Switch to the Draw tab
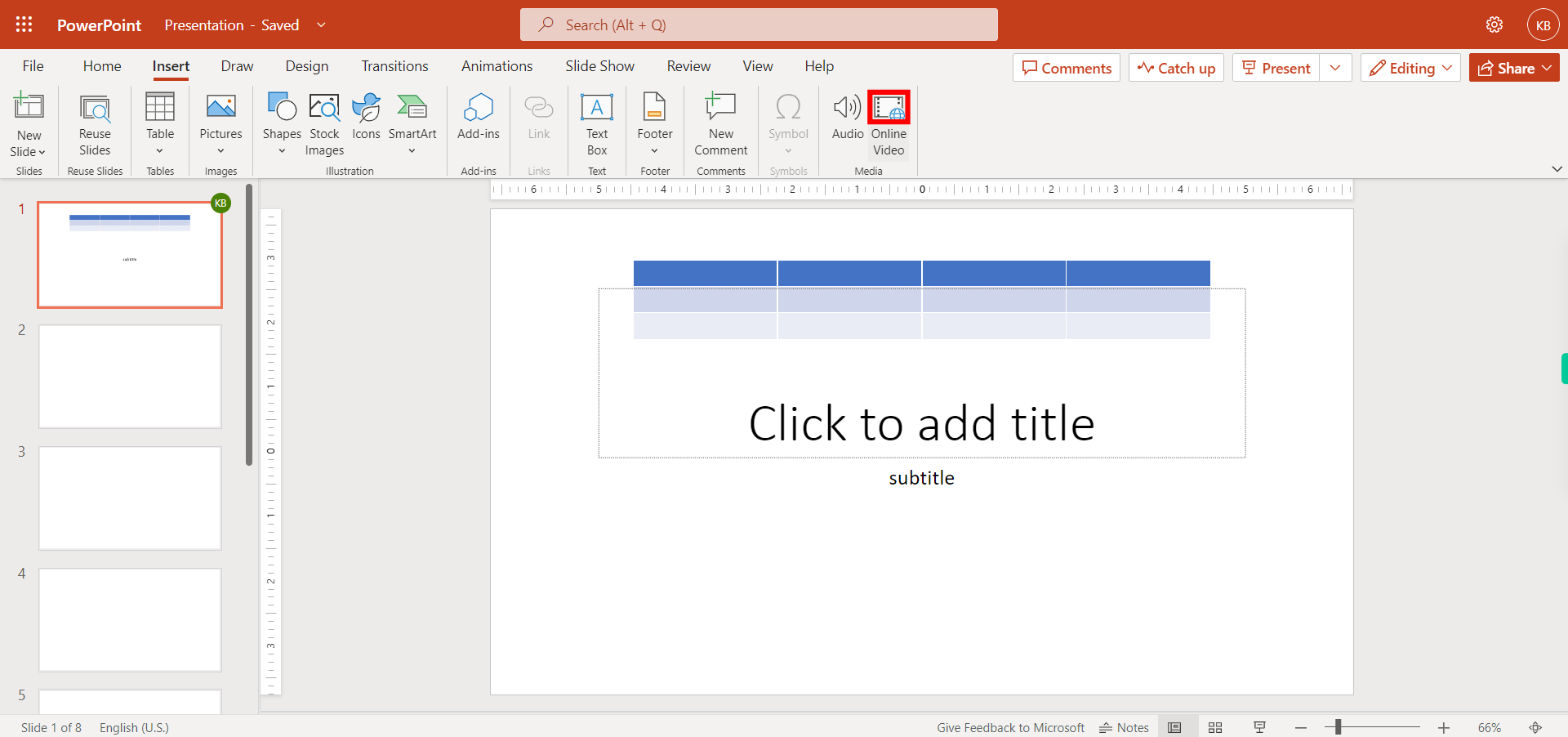Image resolution: width=1568 pixels, height=737 pixels. click(237, 66)
